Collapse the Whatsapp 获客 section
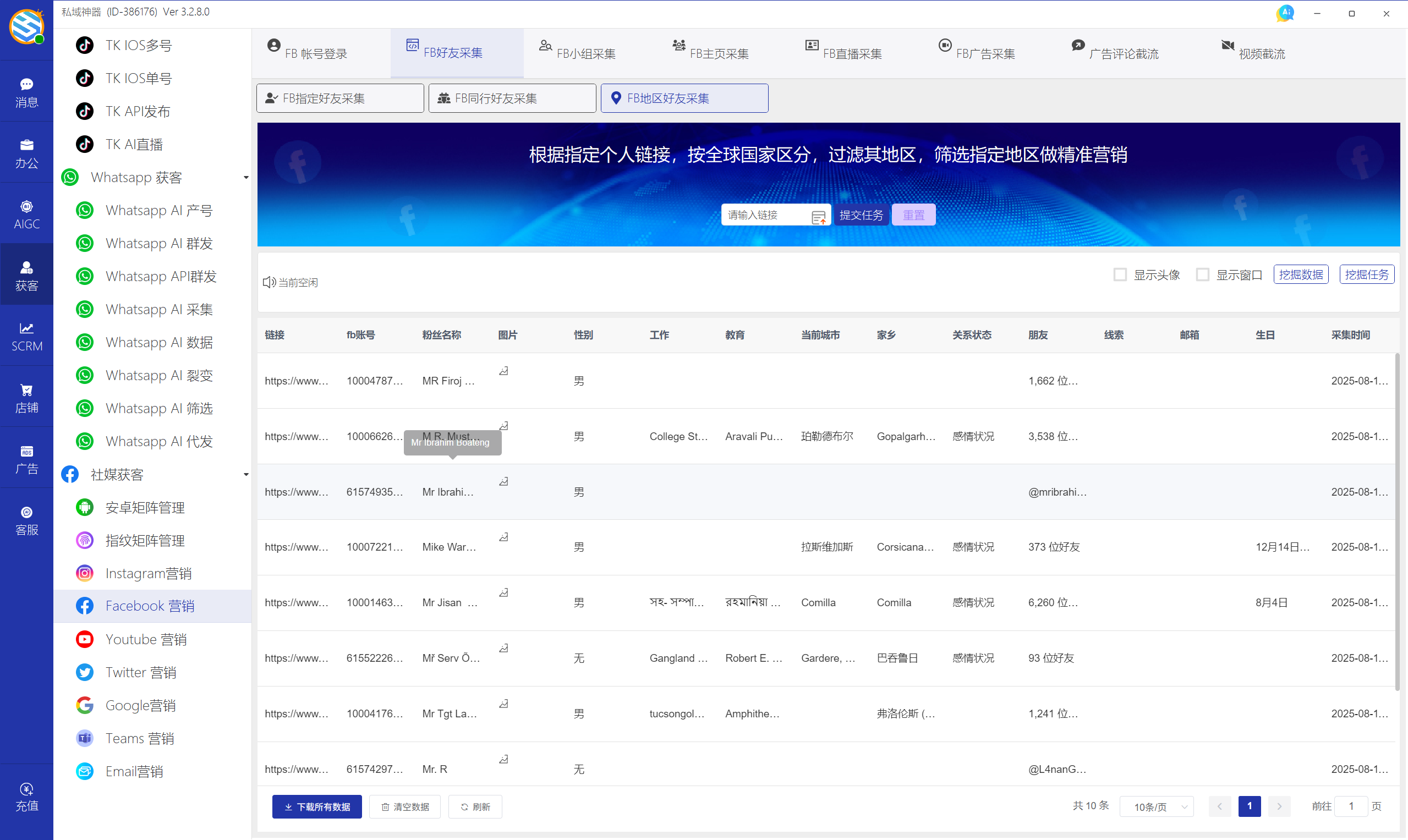 (246, 177)
